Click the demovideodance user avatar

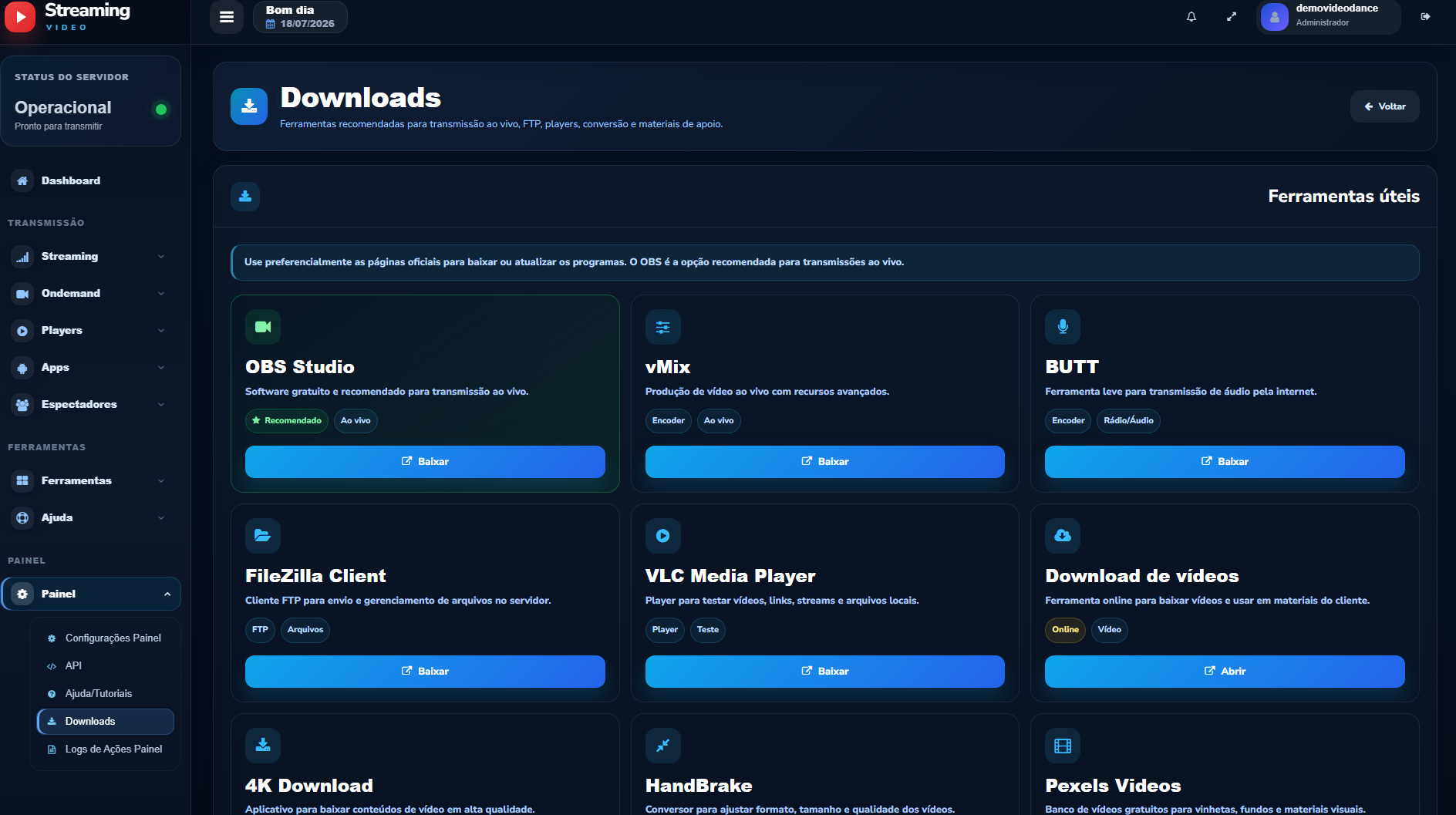click(x=1275, y=17)
